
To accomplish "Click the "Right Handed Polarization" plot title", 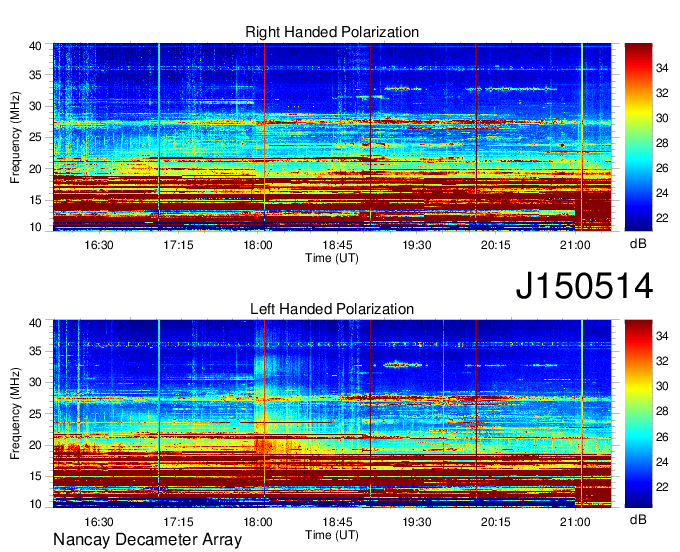I will (332, 32).
